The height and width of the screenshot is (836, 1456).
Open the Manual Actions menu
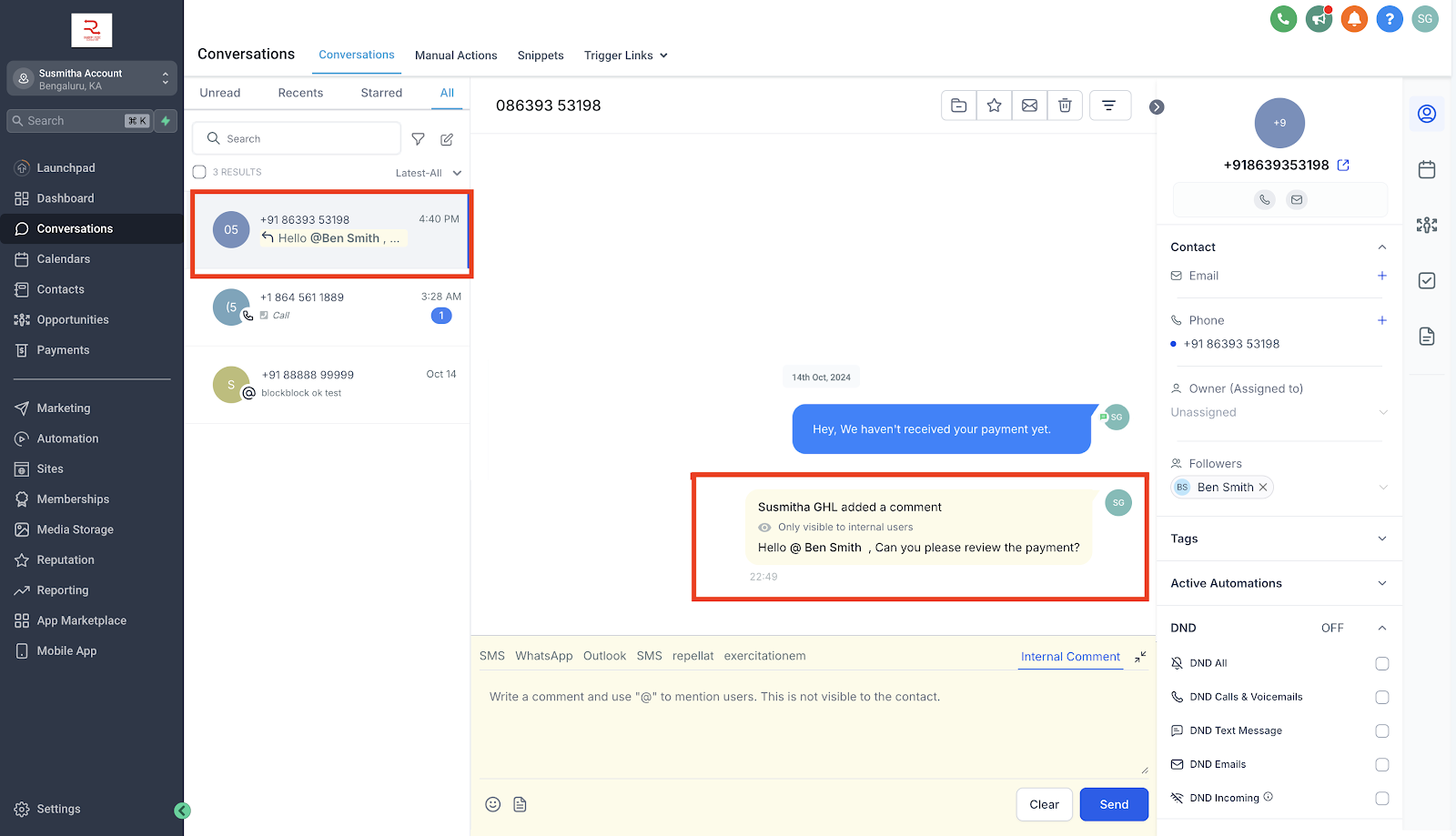click(x=456, y=55)
